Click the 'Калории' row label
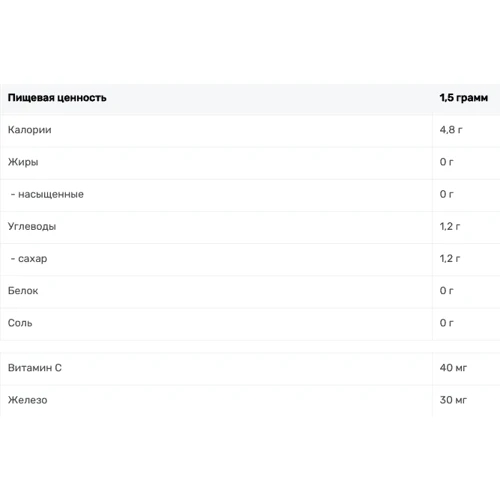 pos(30,130)
